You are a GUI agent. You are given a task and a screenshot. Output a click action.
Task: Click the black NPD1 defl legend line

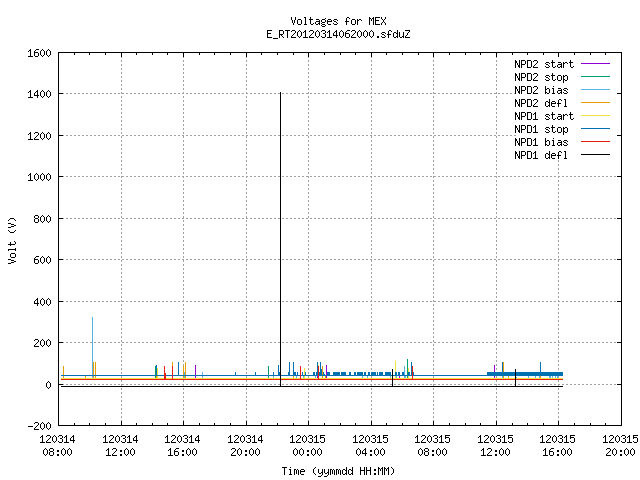coord(596,155)
